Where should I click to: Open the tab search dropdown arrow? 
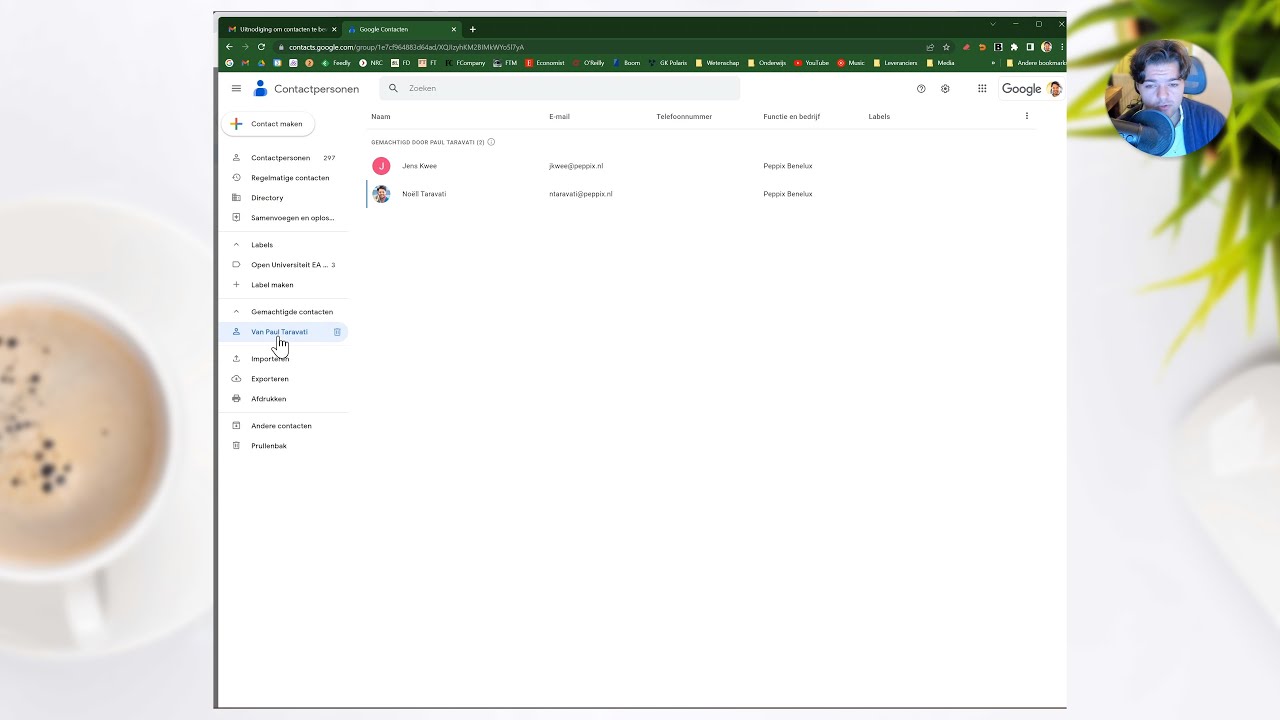(993, 24)
